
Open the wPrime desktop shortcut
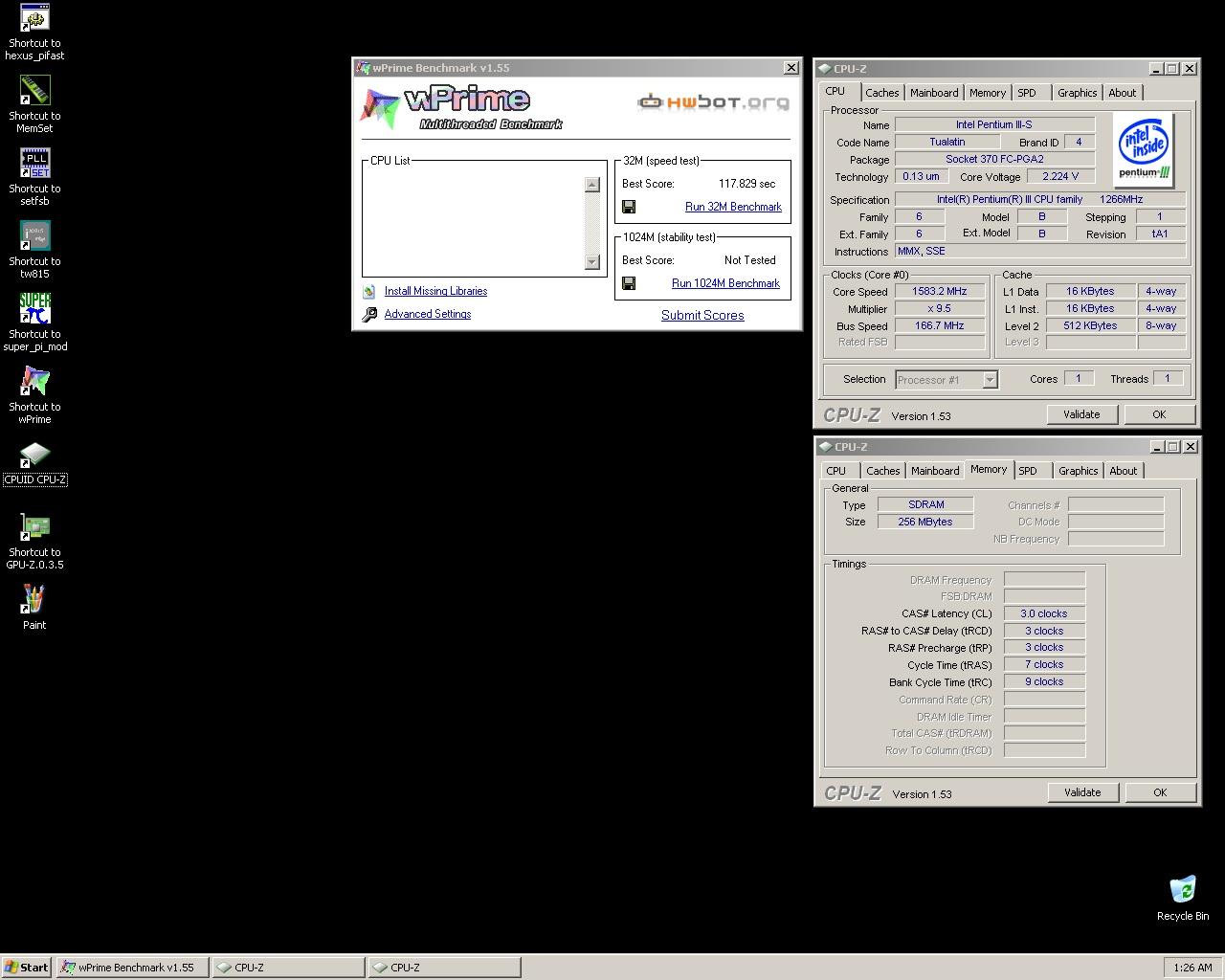[x=34, y=395]
